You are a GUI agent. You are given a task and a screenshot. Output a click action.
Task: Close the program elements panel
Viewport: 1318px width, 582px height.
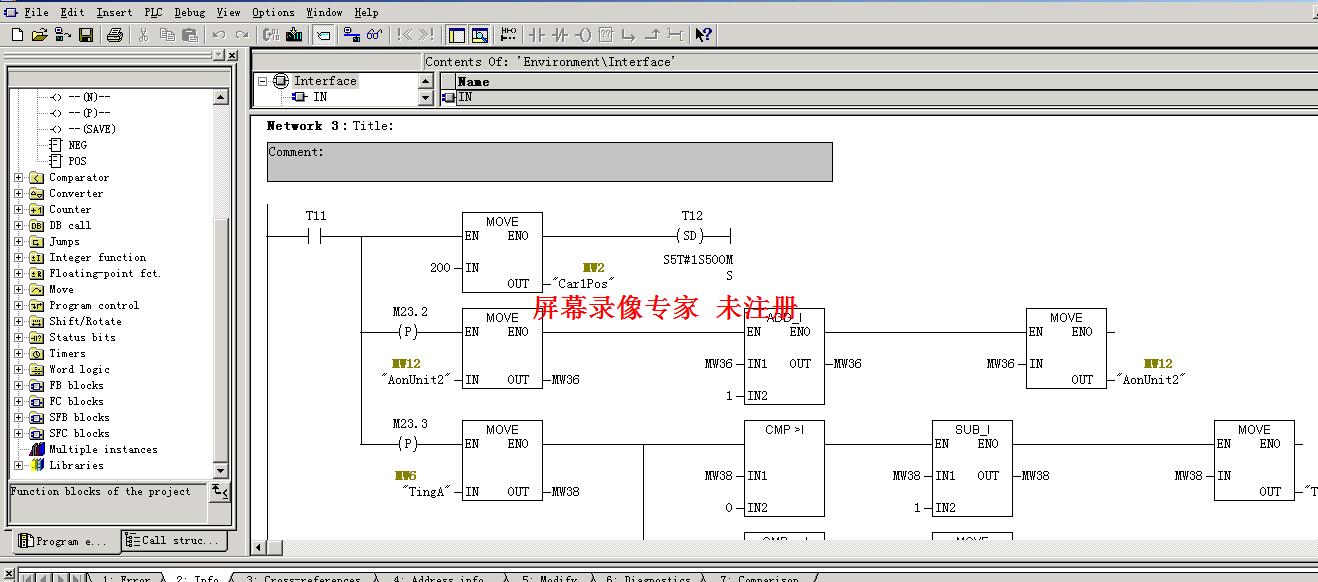232,56
